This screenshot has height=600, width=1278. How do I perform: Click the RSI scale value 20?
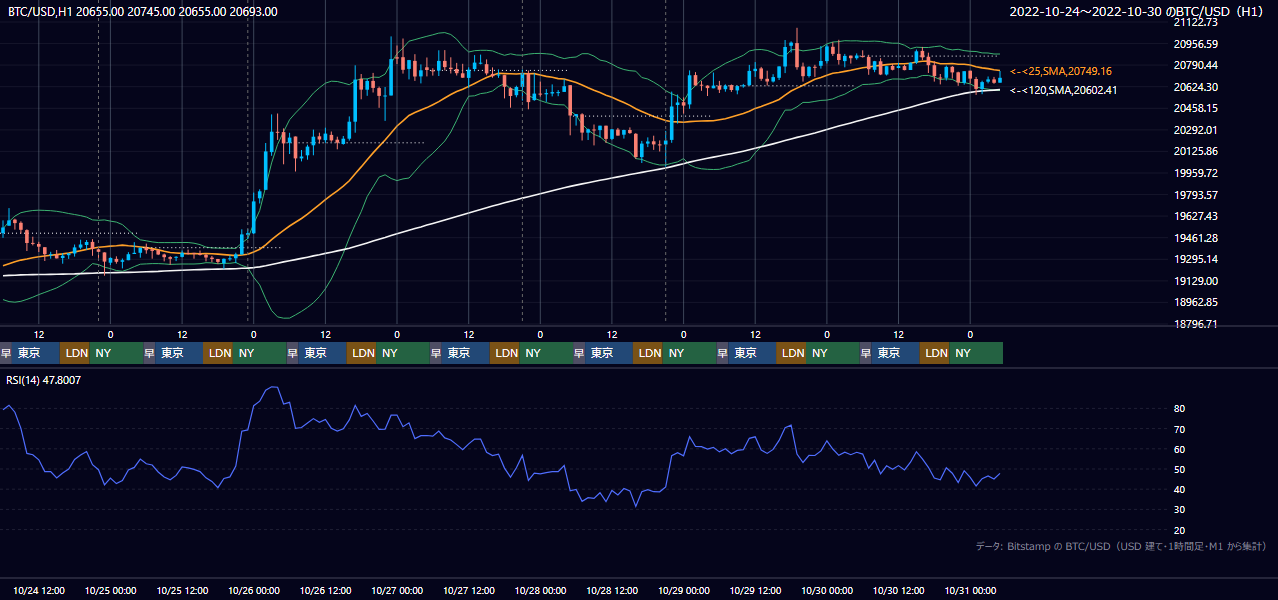coord(1180,530)
